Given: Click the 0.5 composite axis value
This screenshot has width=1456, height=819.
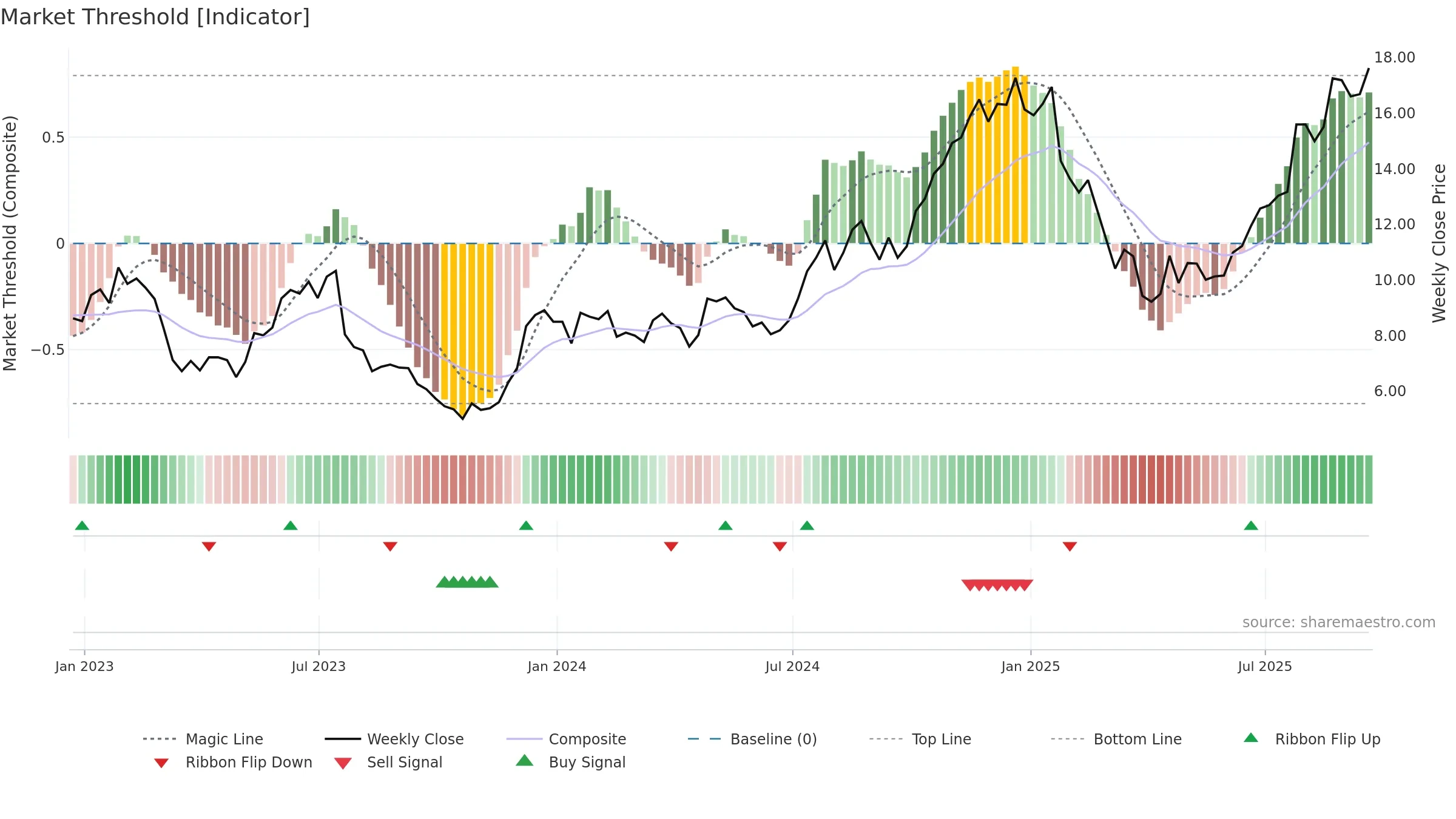Looking at the screenshot, I should pos(53,138).
